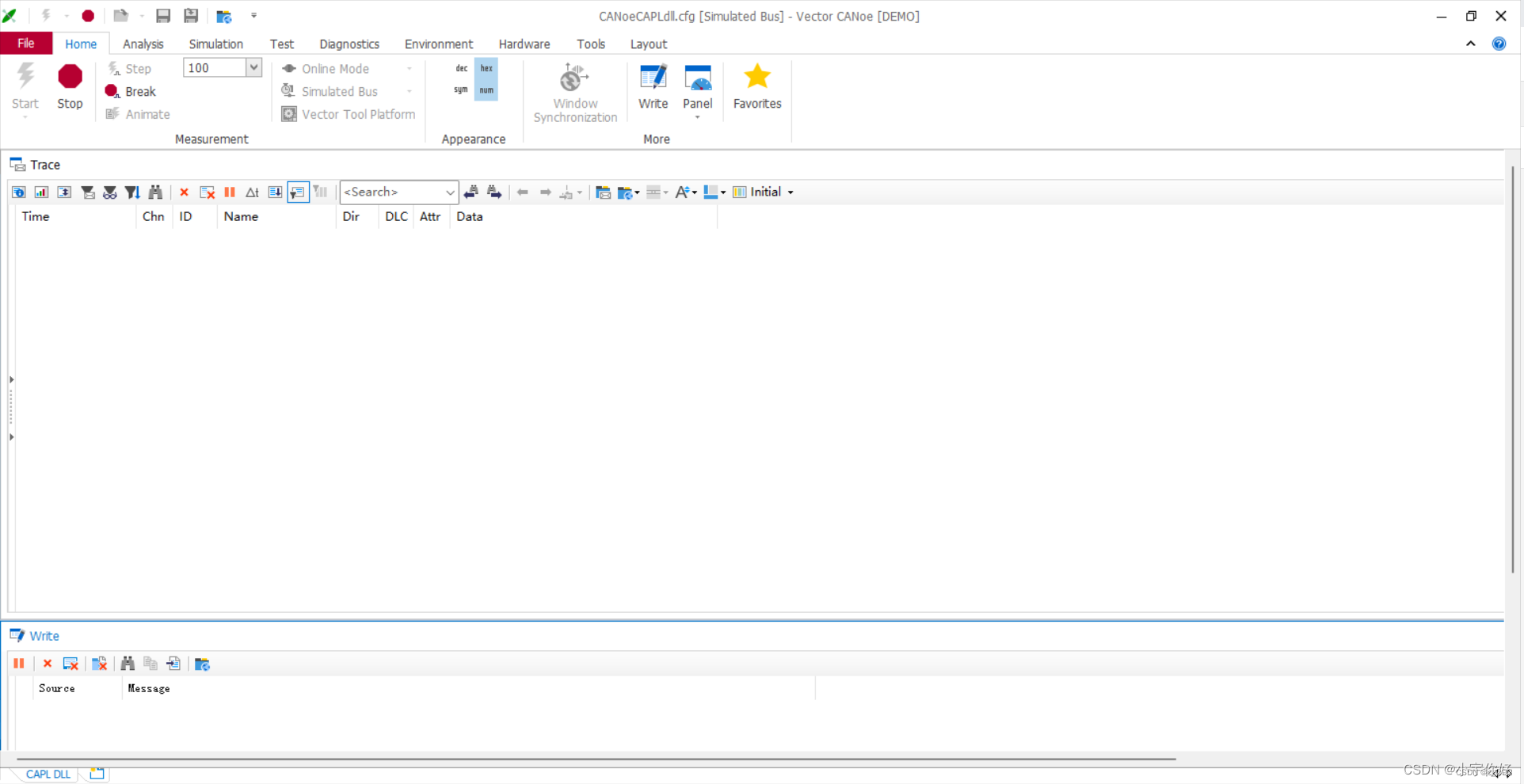Switch to the Diagnostics ribbon tab
Image resolution: width=1524 pixels, height=784 pixels.
coord(349,44)
